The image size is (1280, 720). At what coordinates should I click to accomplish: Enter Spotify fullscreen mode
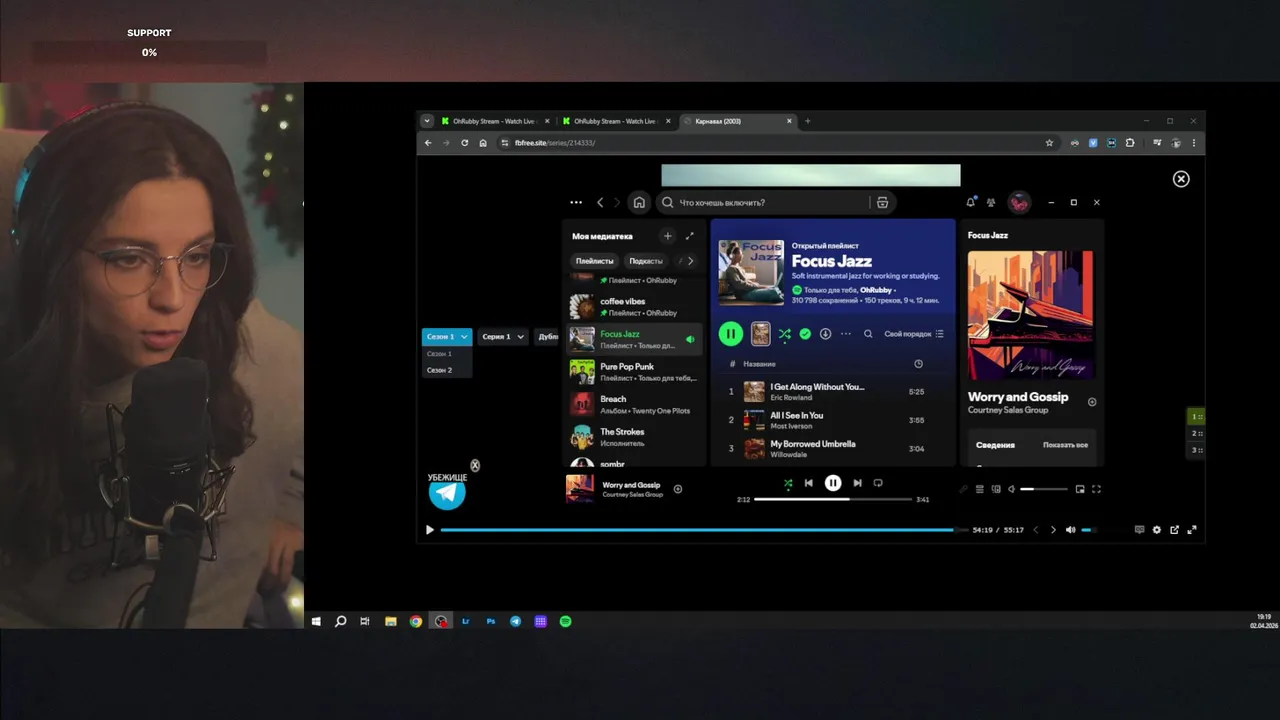(x=1096, y=489)
